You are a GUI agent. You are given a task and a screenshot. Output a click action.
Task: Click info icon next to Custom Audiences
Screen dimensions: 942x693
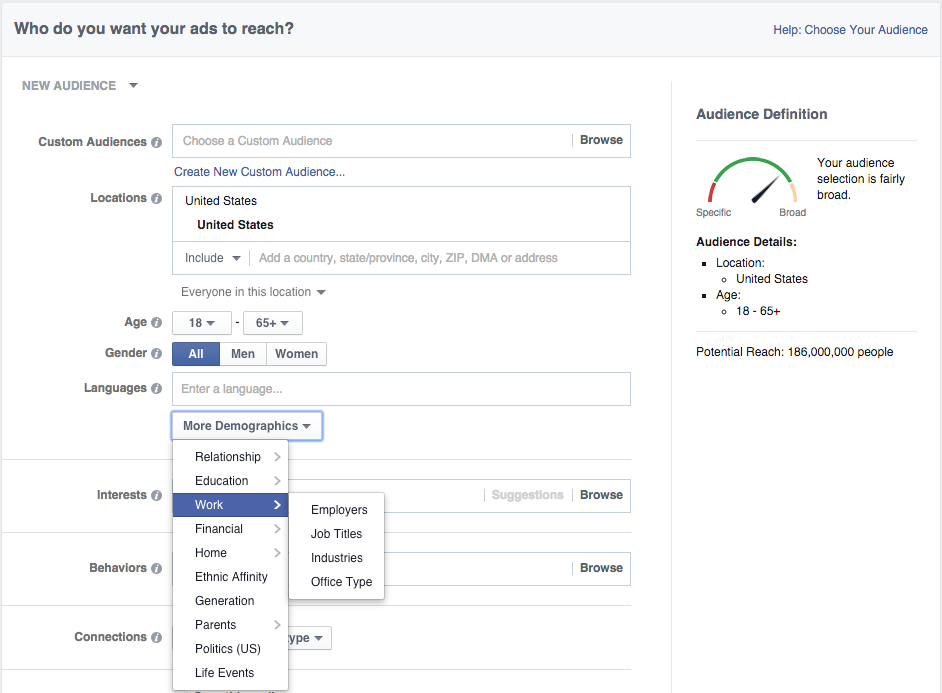click(156, 142)
